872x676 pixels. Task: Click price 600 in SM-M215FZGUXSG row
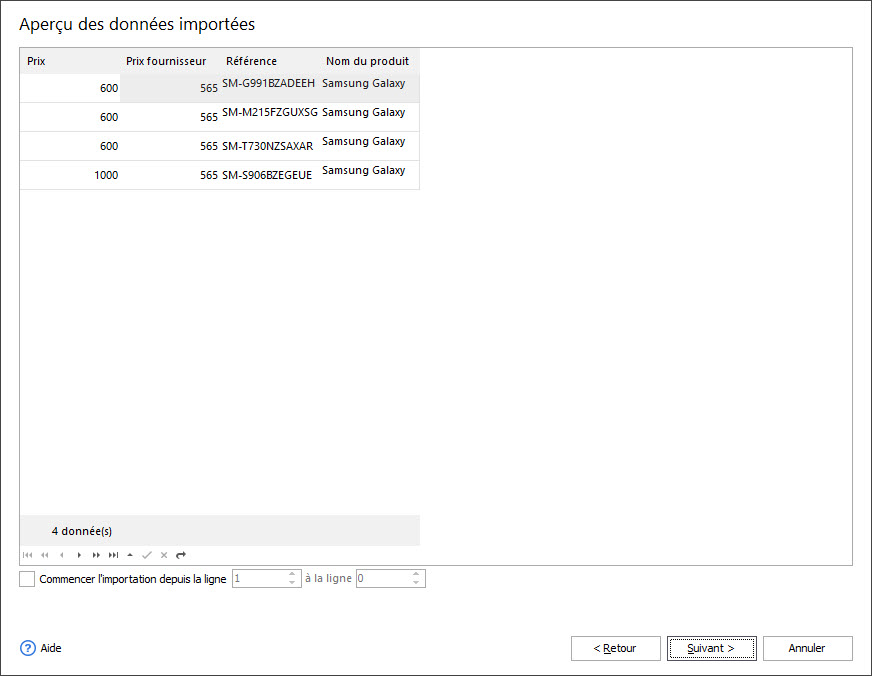(70, 117)
